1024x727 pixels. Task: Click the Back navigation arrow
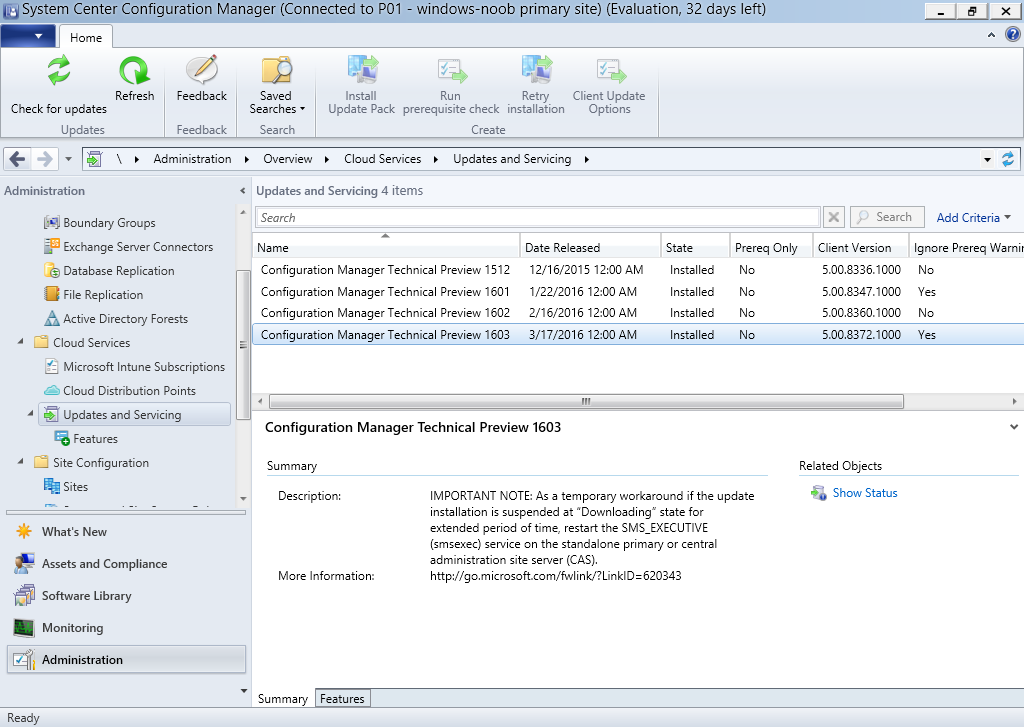(x=18, y=159)
